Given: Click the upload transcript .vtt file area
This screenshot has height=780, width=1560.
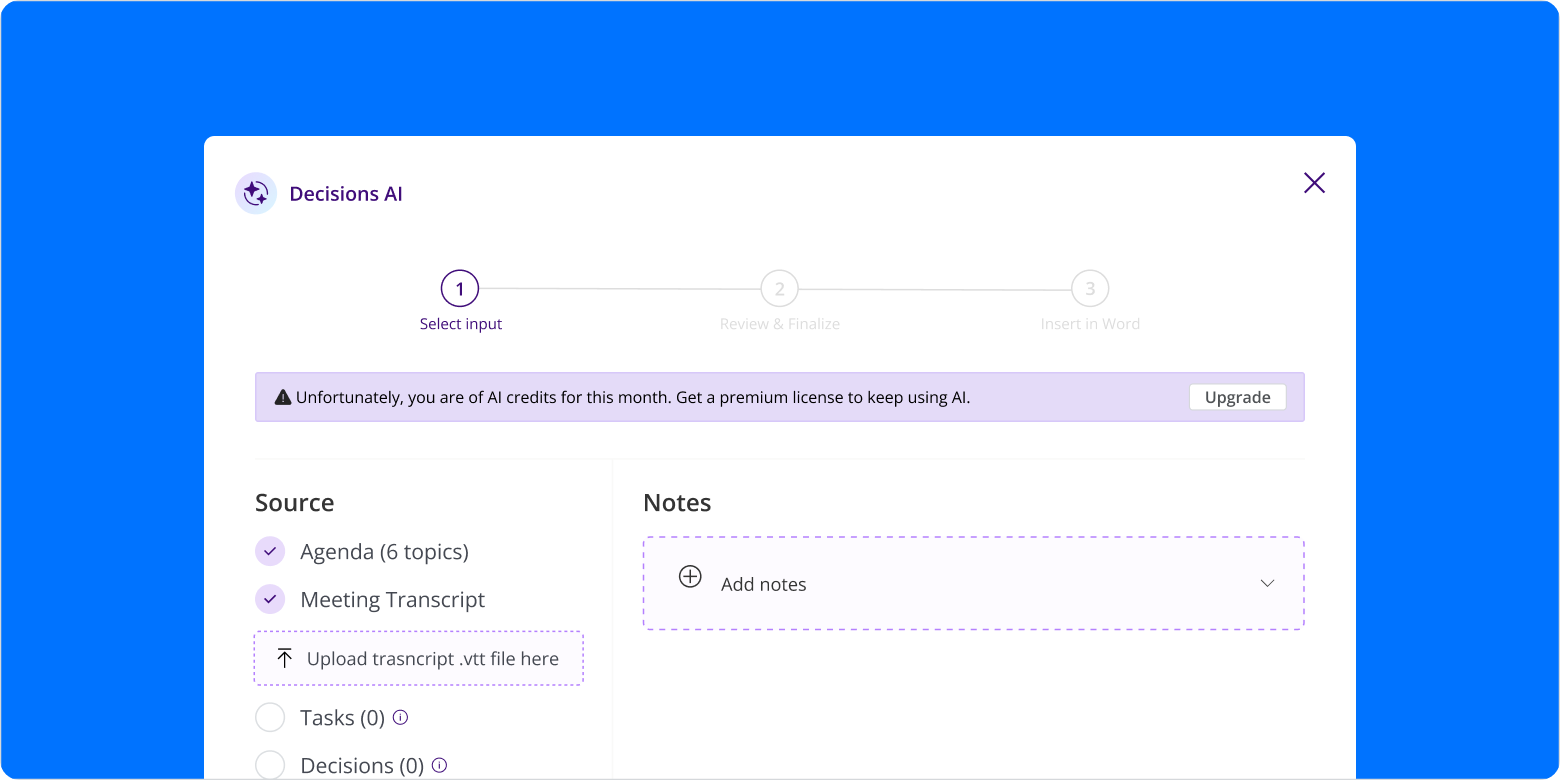Looking at the screenshot, I should coord(418,658).
